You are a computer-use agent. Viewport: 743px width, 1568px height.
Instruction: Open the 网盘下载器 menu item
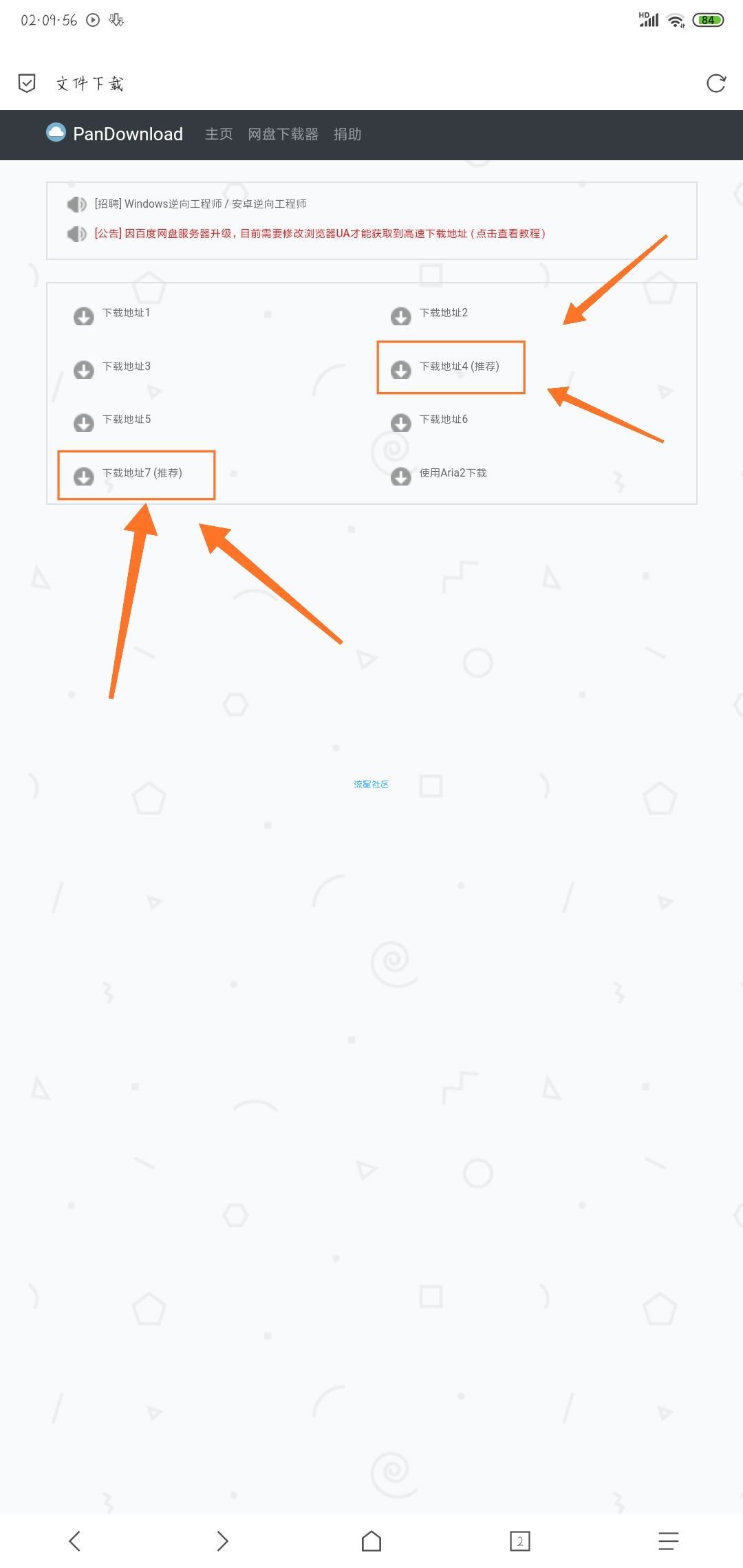tap(283, 134)
